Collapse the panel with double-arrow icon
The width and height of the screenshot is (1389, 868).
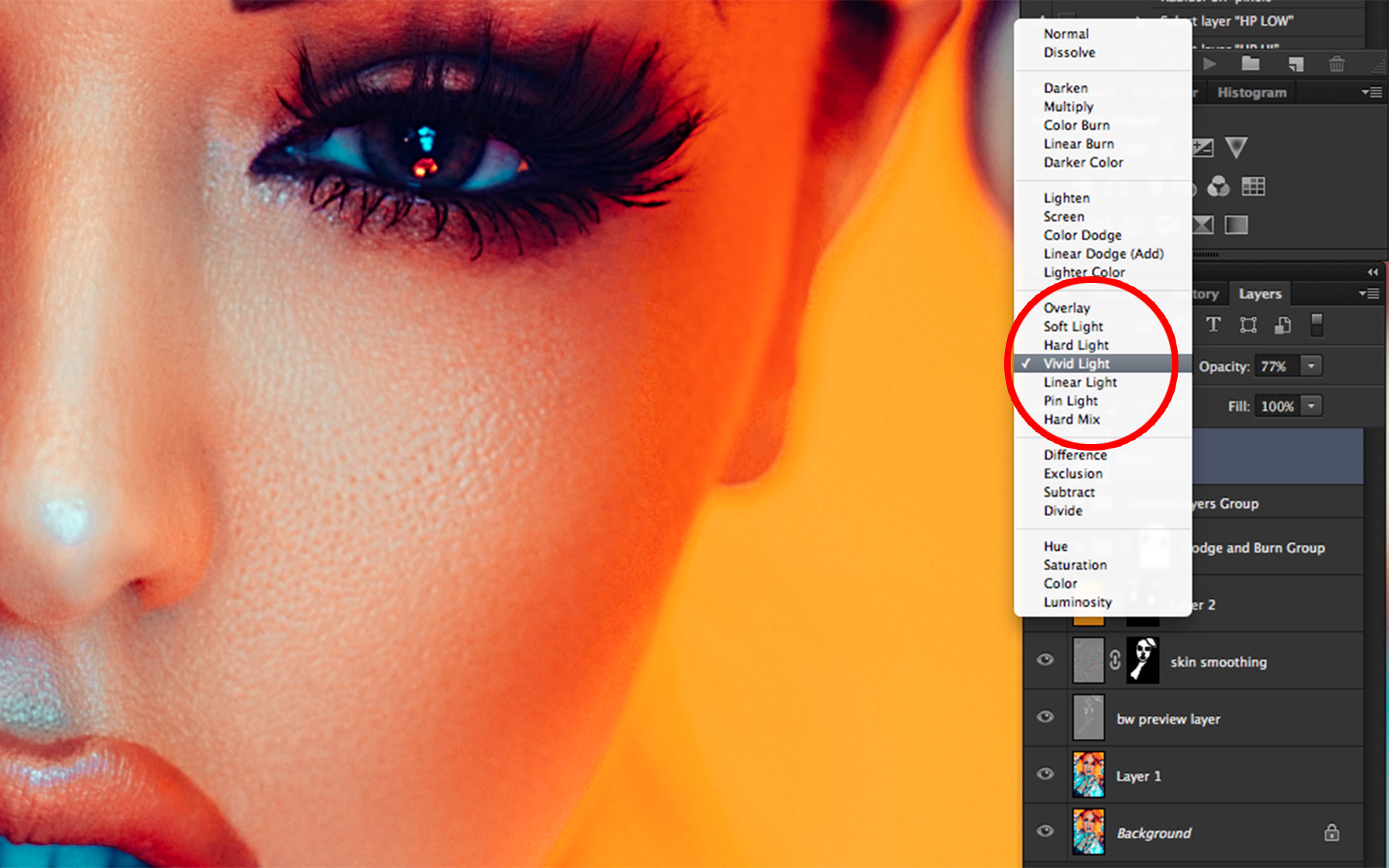click(x=1372, y=272)
